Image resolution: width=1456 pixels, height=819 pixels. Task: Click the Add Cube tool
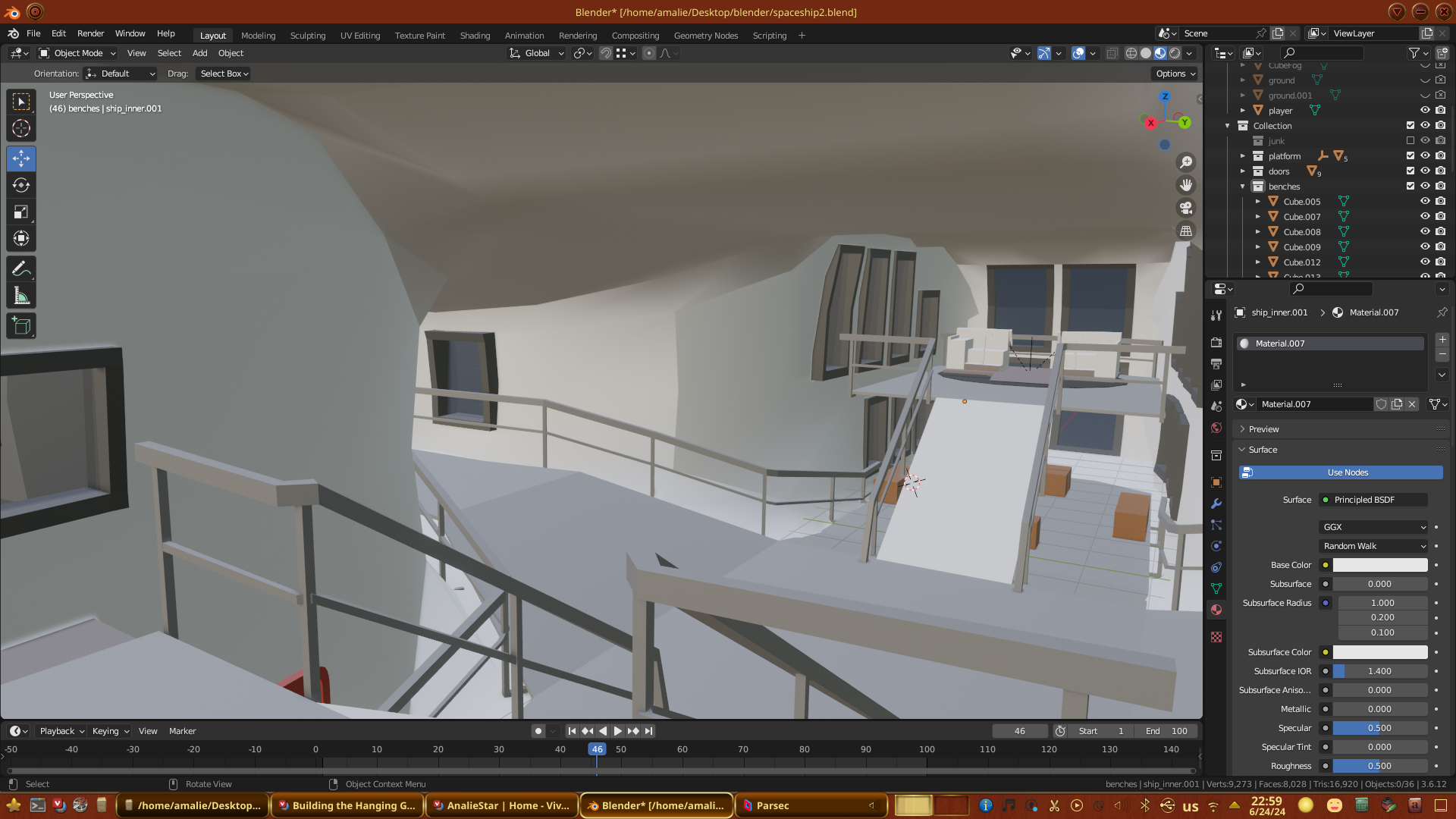(x=21, y=326)
